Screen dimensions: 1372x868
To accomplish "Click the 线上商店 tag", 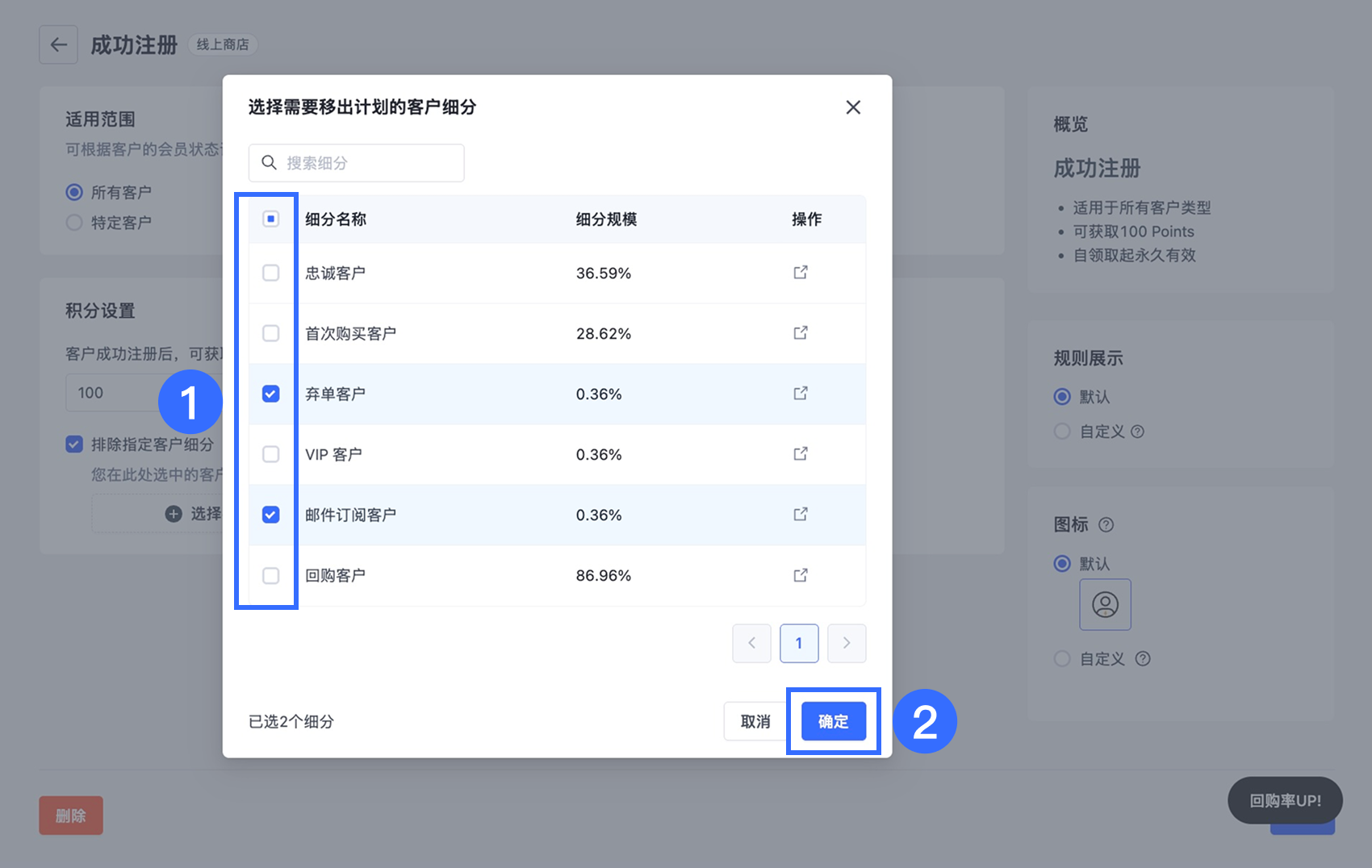I will (x=223, y=44).
